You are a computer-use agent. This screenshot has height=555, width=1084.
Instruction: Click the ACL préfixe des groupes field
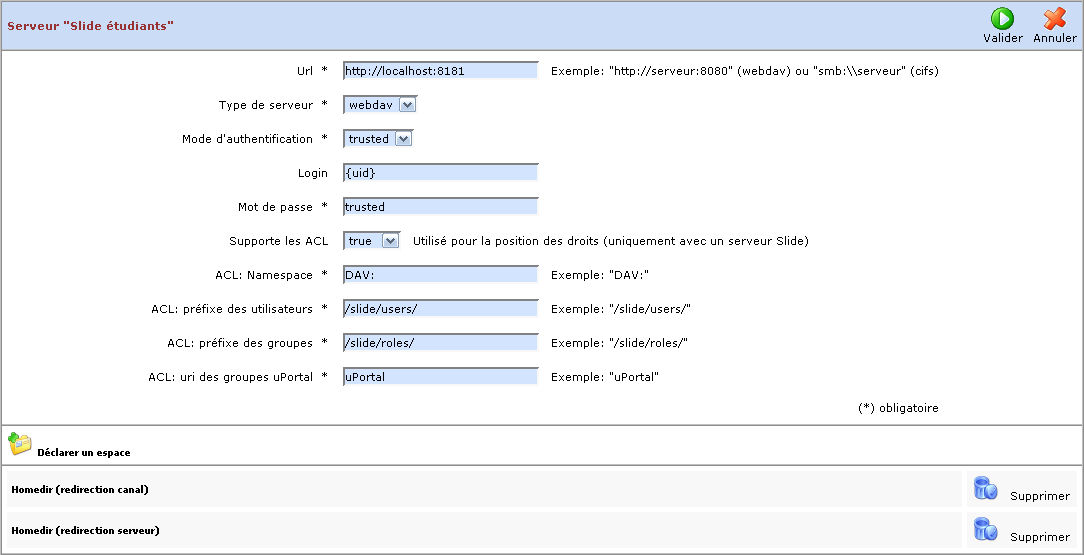click(440, 343)
